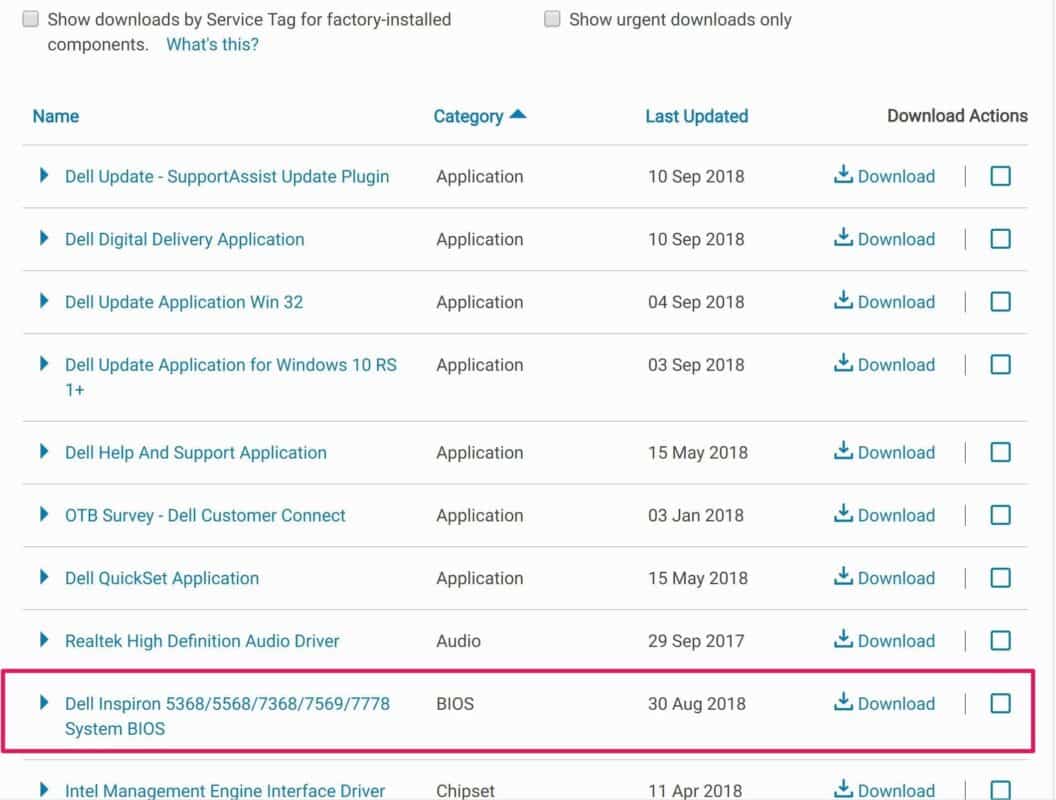The width and height of the screenshot is (1056, 800).
Task: Click the 03 Sep 2018 date cell
Action: tap(696, 364)
